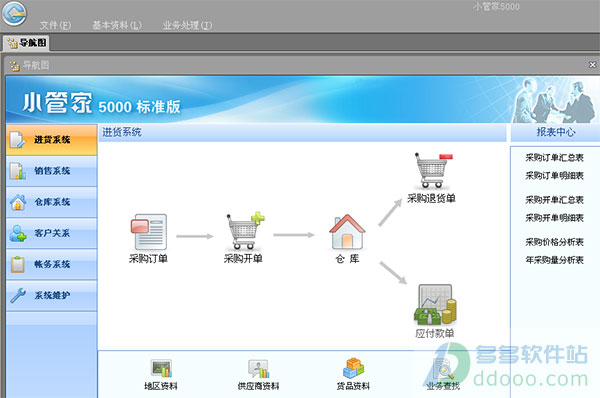600x398 pixels.
Task: Open the 采购开单 shopping cart icon
Action: click(245, 231)
